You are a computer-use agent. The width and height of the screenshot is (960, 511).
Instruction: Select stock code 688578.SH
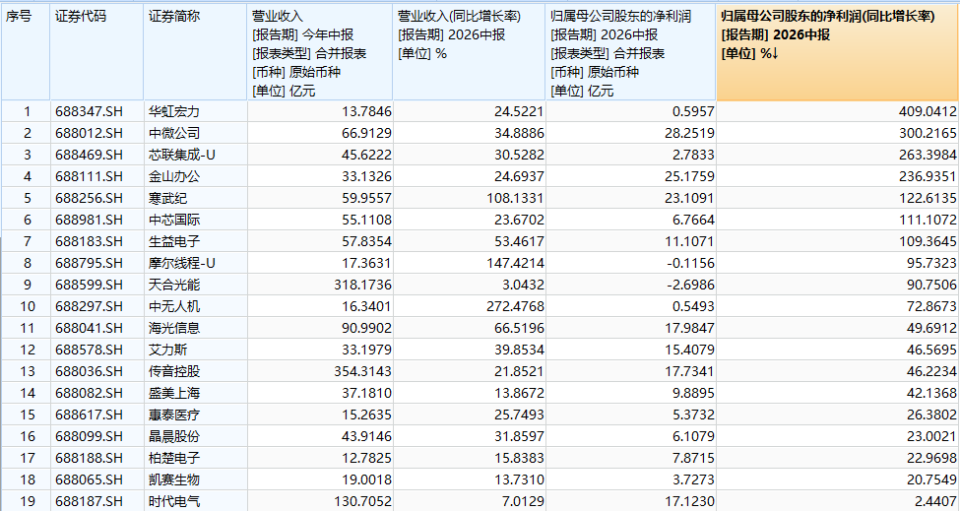coord(89,349)
